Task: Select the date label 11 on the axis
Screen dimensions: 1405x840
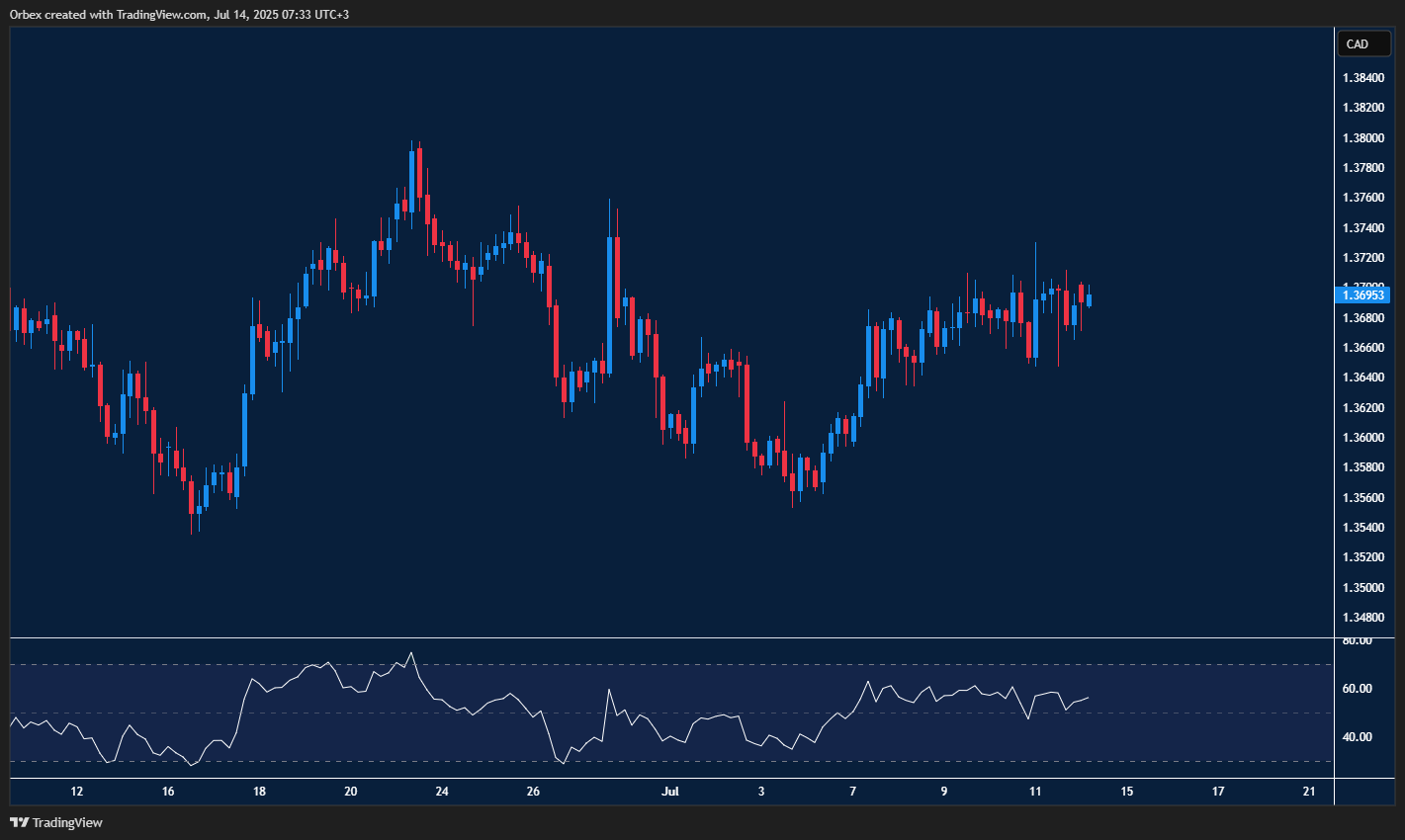Action: 1034,791
